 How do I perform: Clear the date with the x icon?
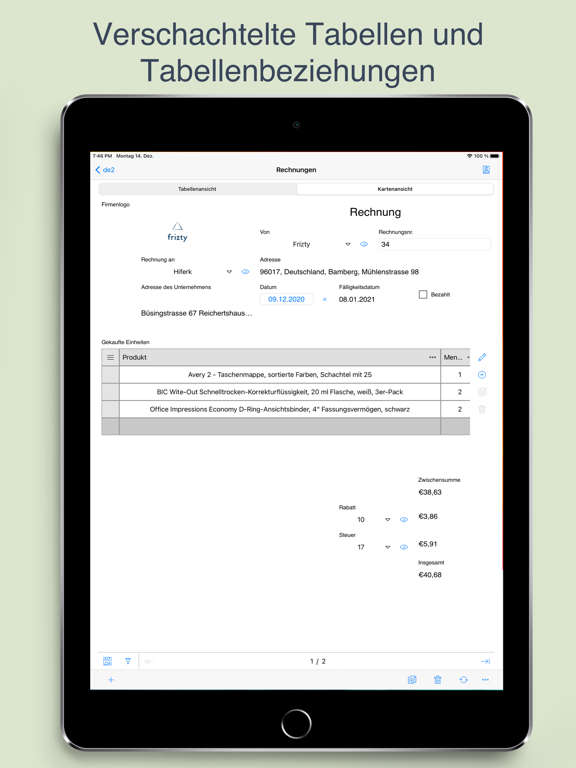click(x=324, y=299)
